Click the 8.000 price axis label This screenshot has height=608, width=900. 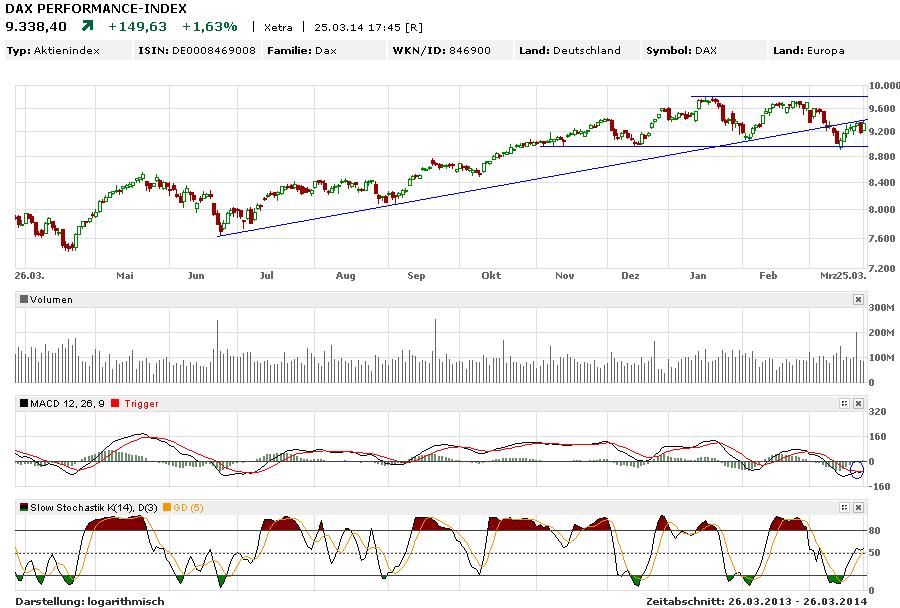tap(882, 210)
